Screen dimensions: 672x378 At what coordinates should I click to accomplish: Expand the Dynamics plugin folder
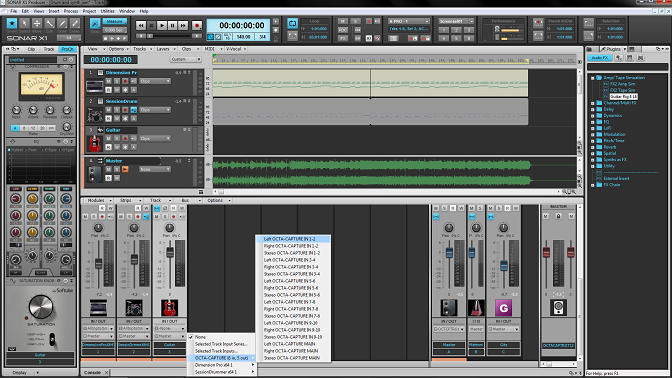click(x=593, y=116)
